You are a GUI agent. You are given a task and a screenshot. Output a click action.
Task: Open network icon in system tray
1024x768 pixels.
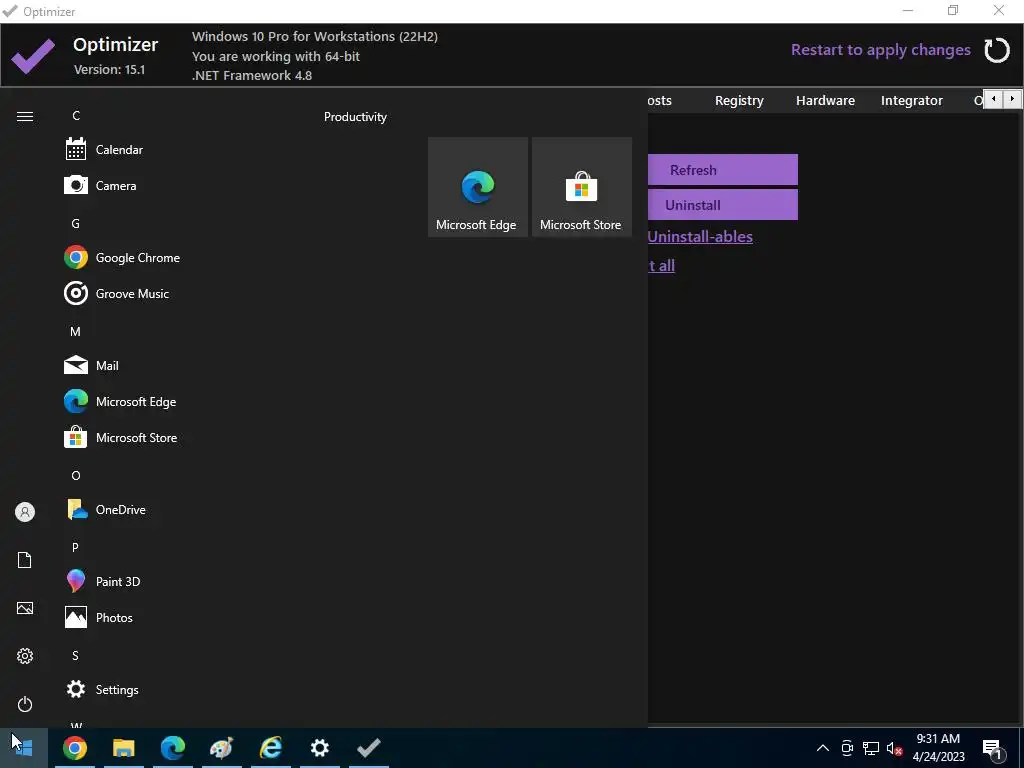coord(871,748)
